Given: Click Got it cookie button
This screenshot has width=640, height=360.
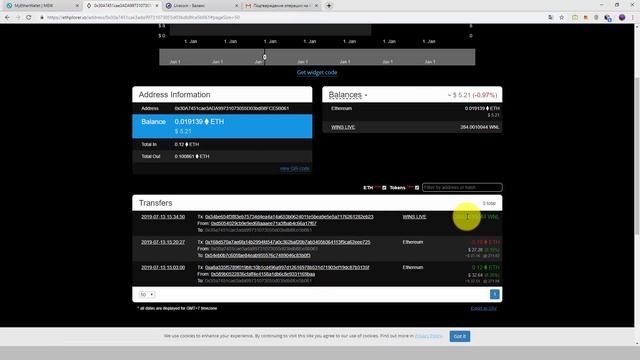Looking at the screenshot, I should [460, 336].
